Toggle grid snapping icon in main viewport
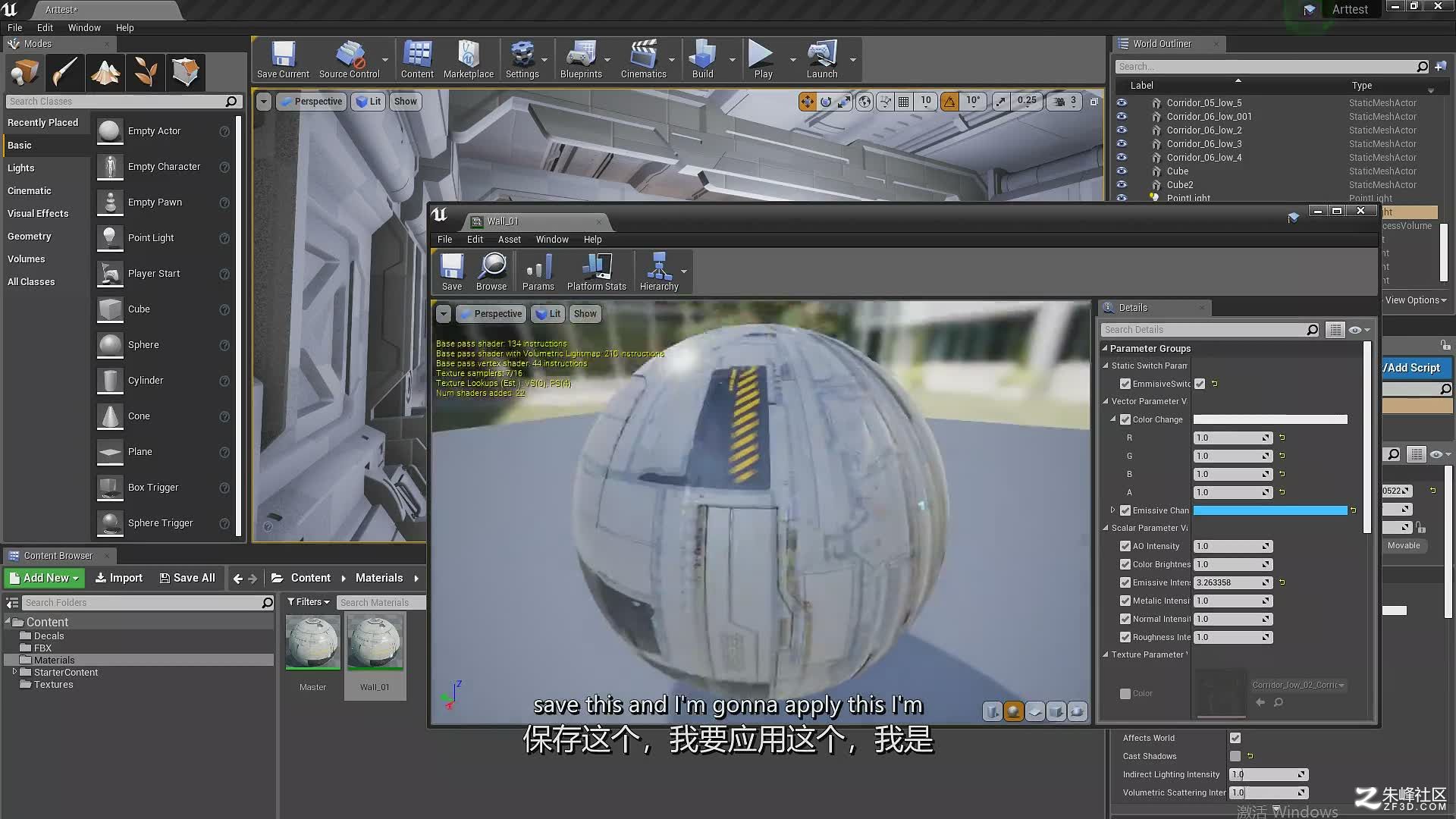This screenshot has width=1456, height=819. (x=904, y=101)
